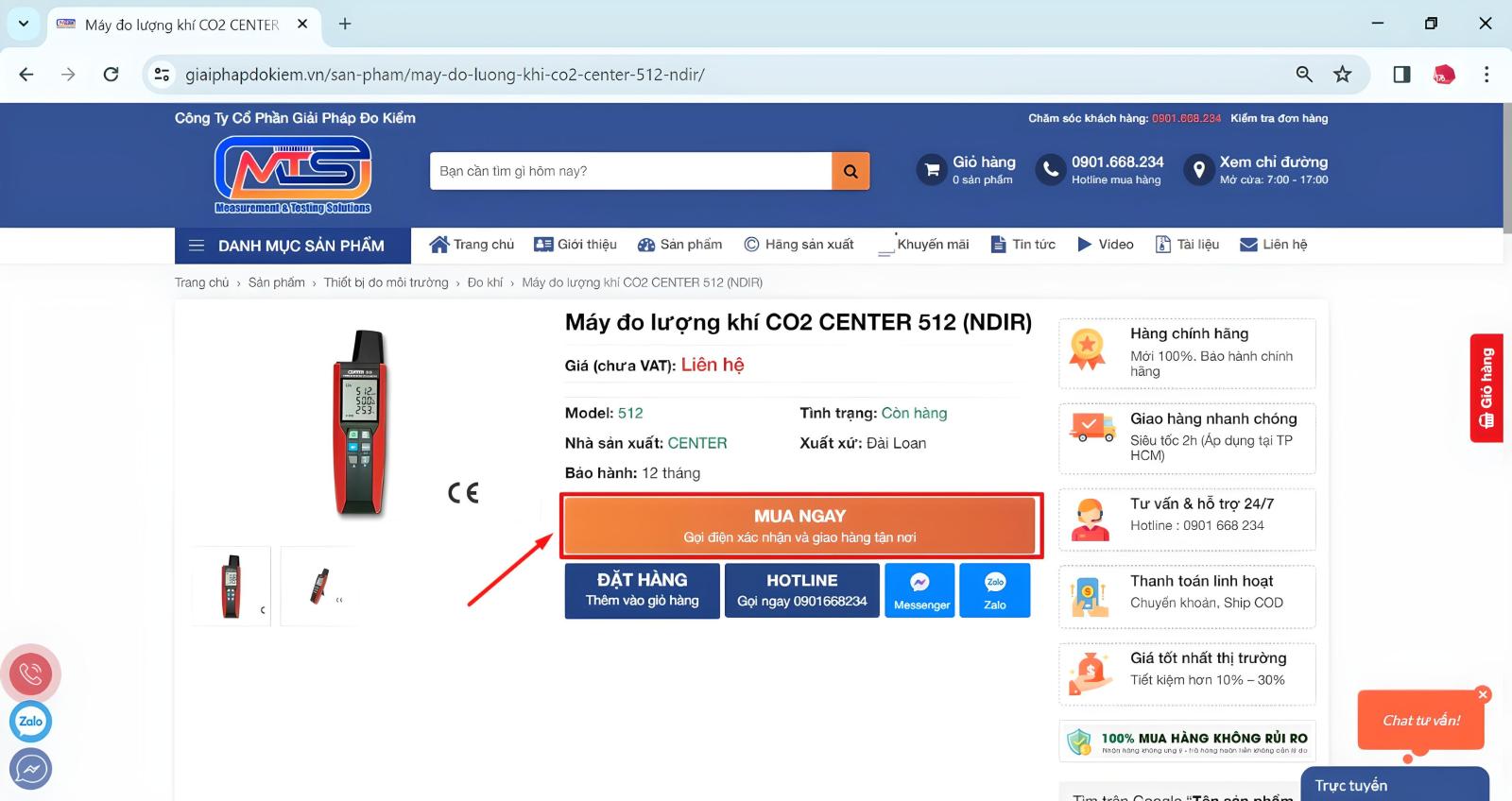Close the current browser tab
Screen dimensions: 1512x801
click(x=302, y=24)
